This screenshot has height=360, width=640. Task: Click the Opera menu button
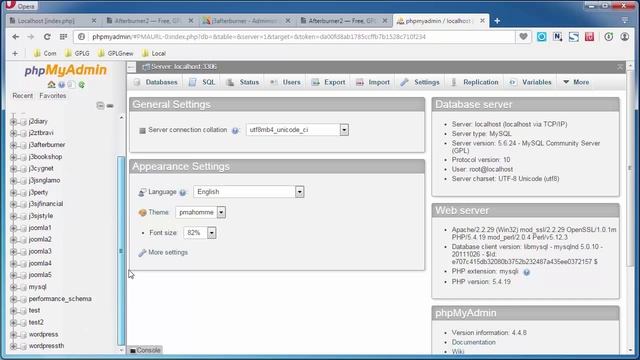point(20,5)
